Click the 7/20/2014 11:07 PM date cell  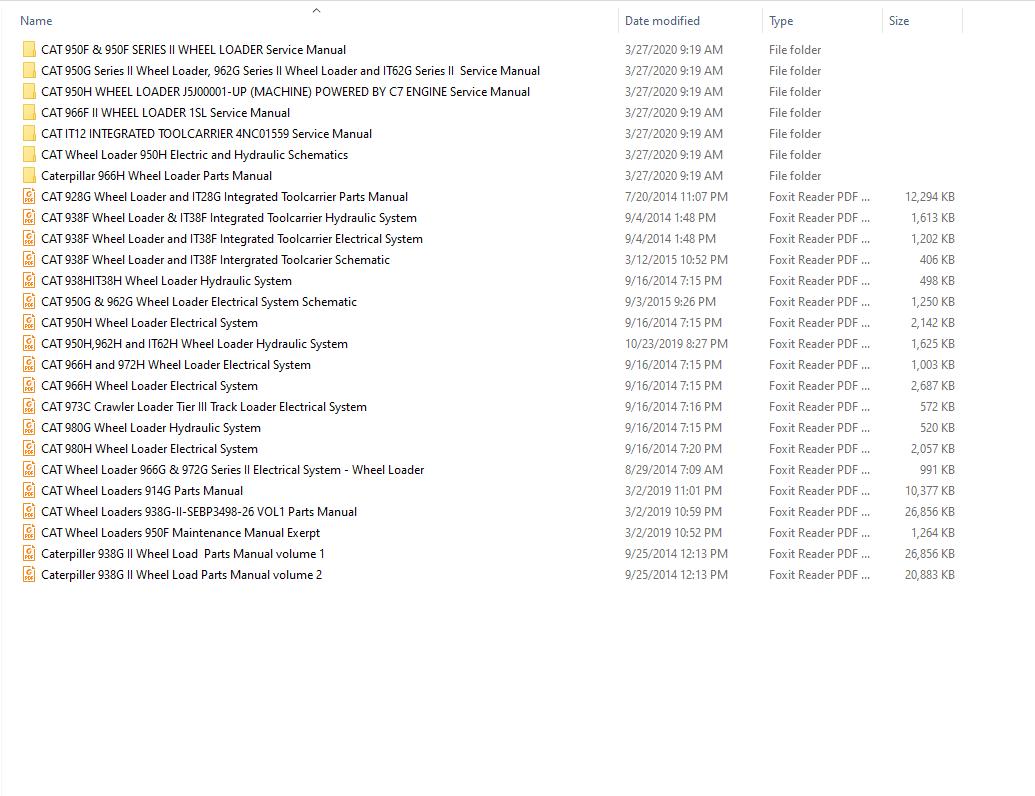[x=676, y=197]
